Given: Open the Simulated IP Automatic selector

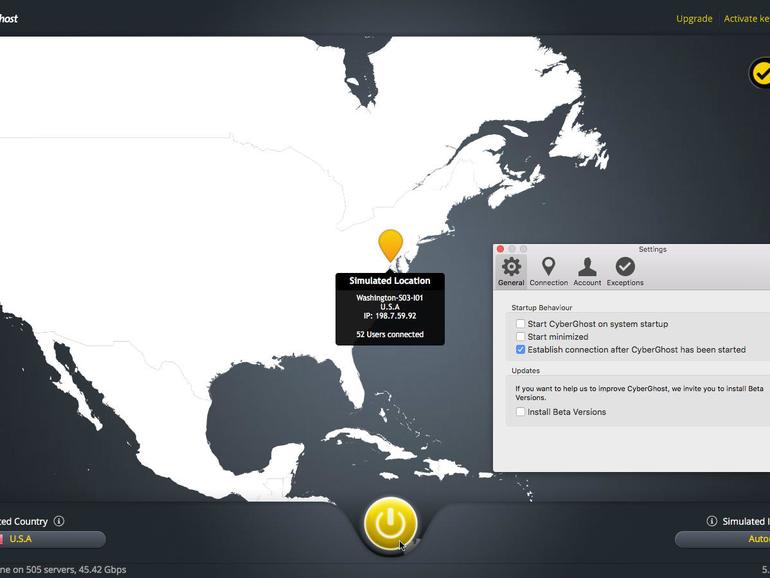Looking at the screenshot, I should coord(722,539).
